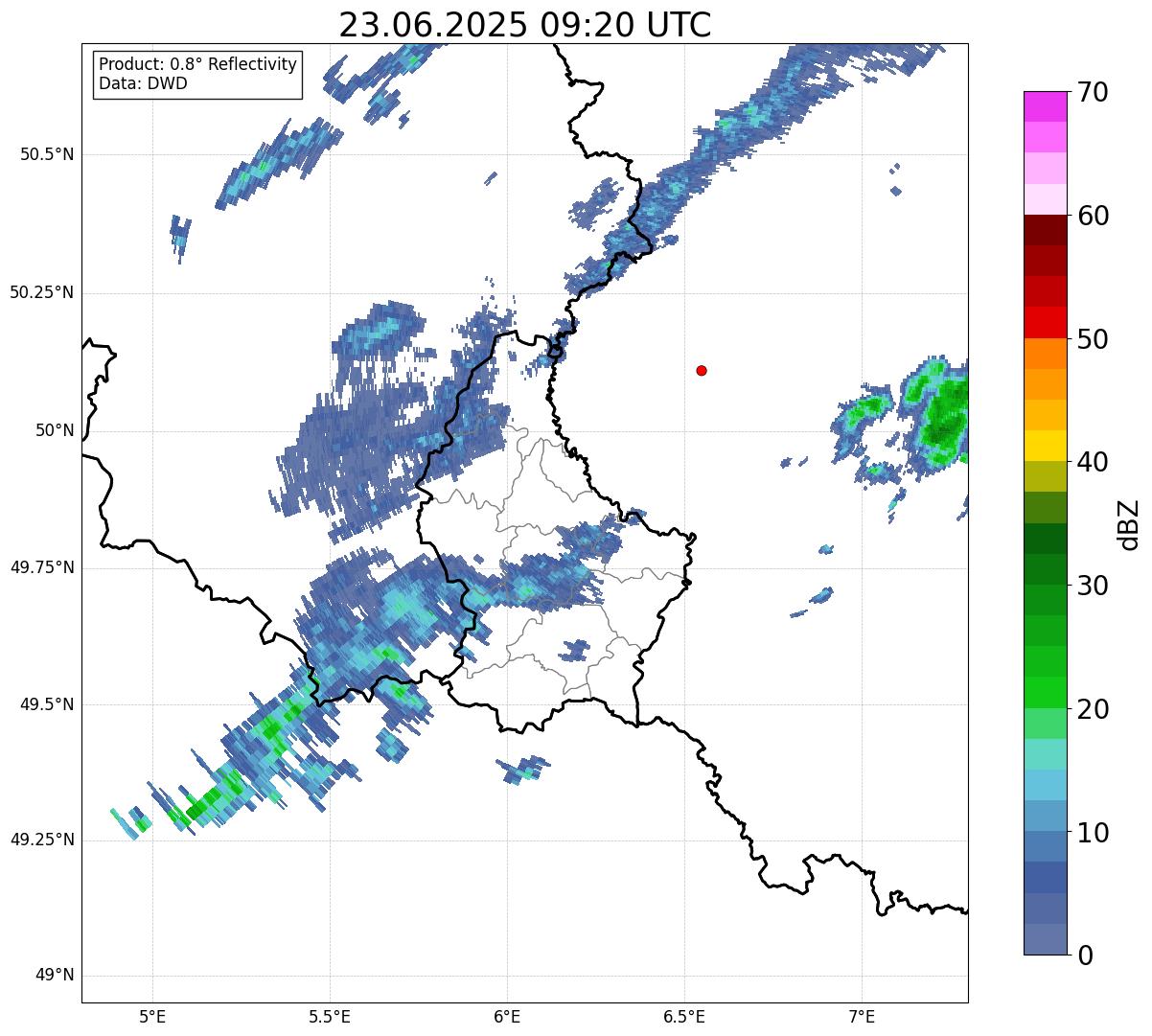Click the colorbar tick value 30
Image resolution: width=1152 pixels, height=1036 pixels.
coord(1093,586)
